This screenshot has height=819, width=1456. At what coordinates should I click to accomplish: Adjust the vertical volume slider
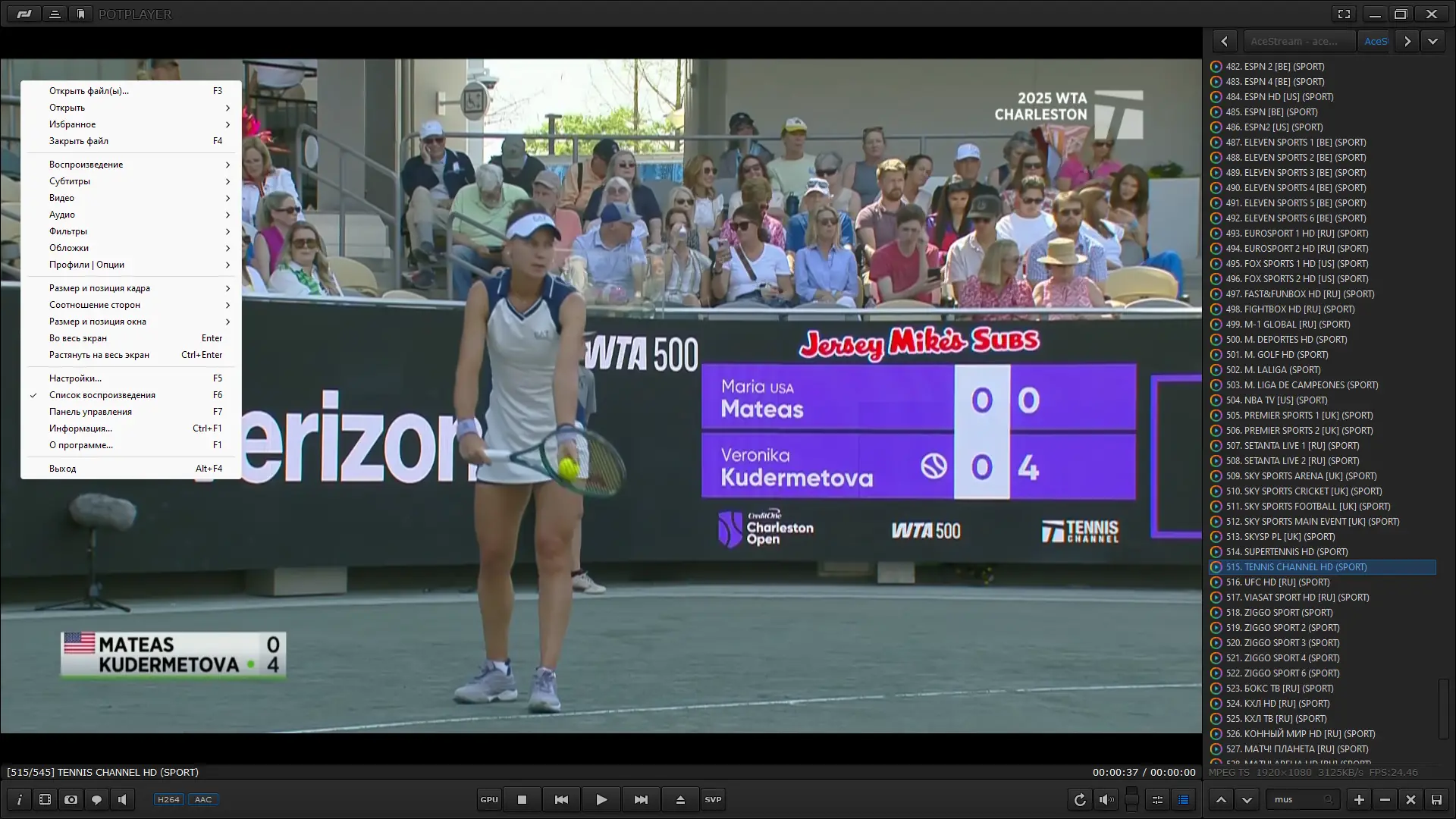tap(1131, 799)
